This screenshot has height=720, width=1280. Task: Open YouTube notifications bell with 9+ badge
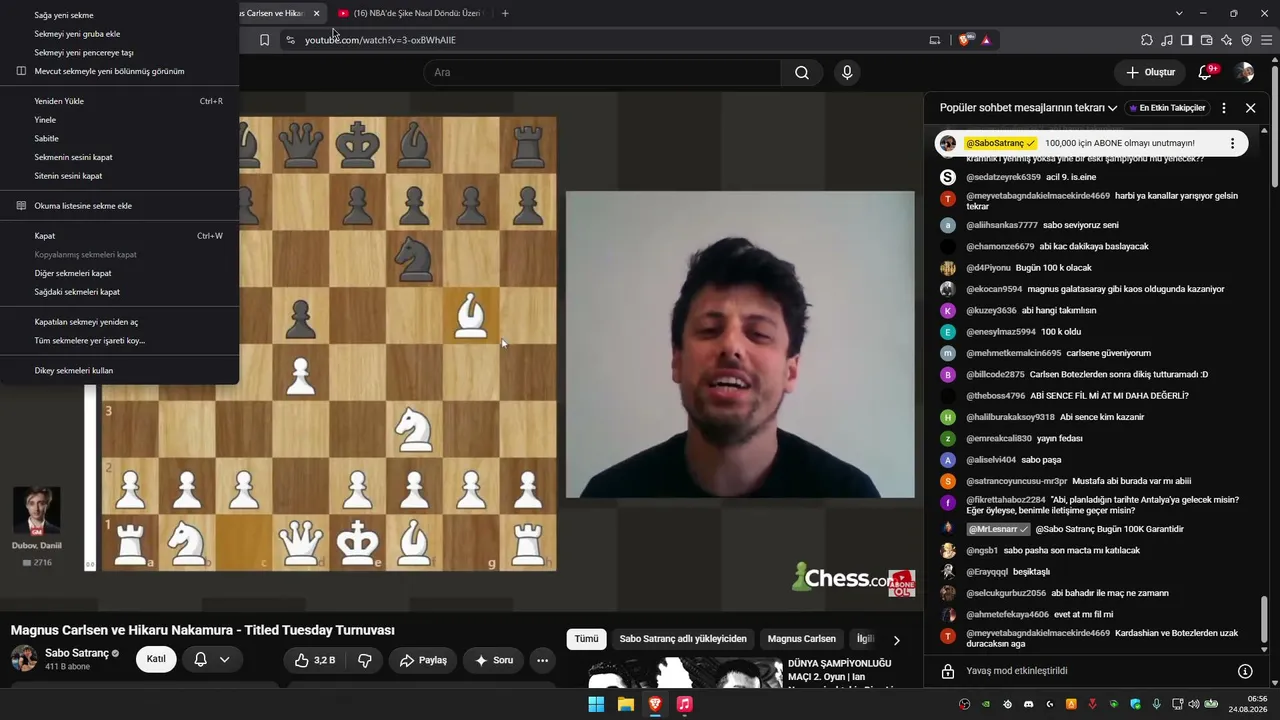tap(1206, 72)
